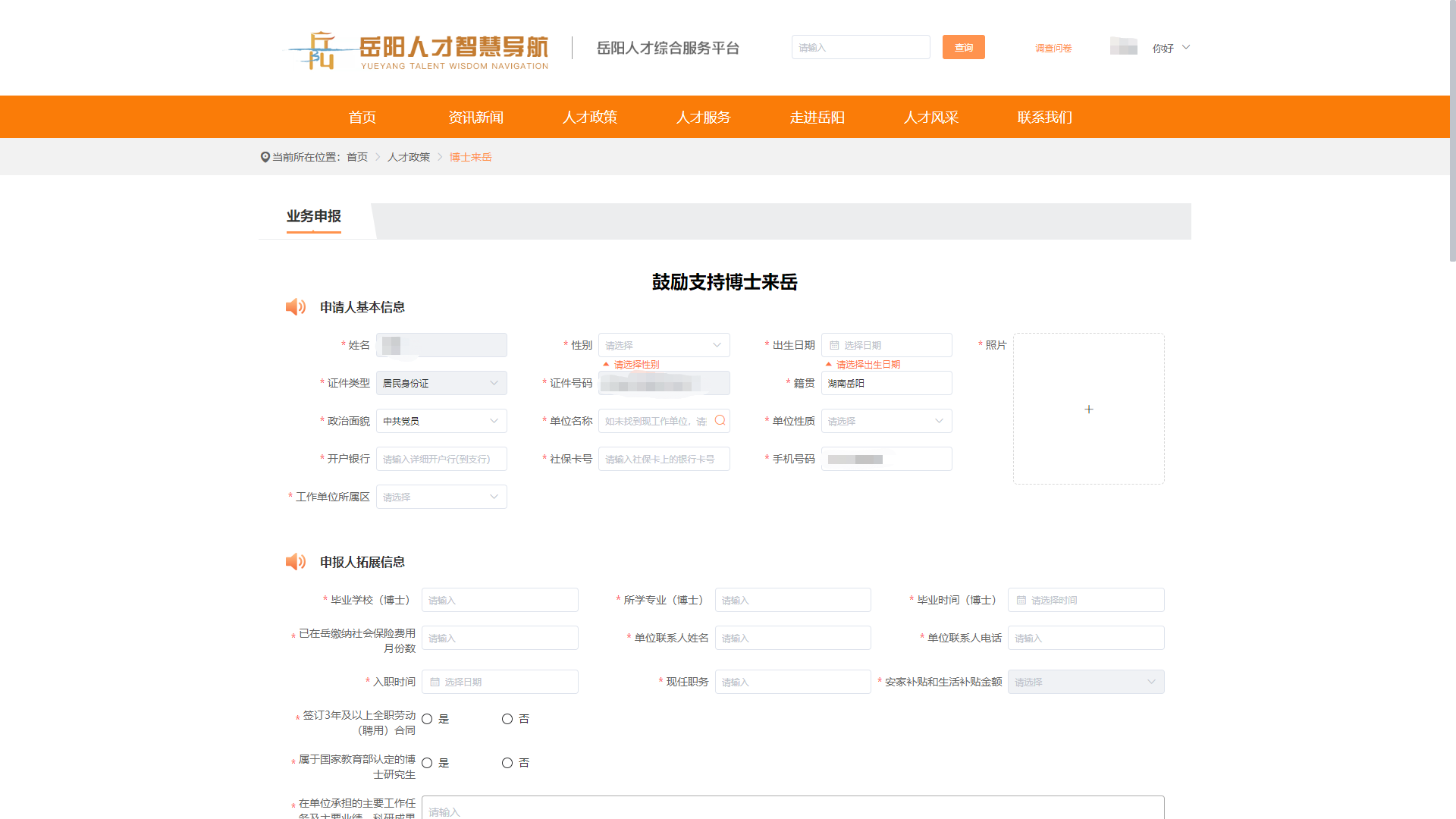Select 是 for 国家教育部认定的博士研究生
This screenshot has height=819, width=1456.
coord(427,763)
